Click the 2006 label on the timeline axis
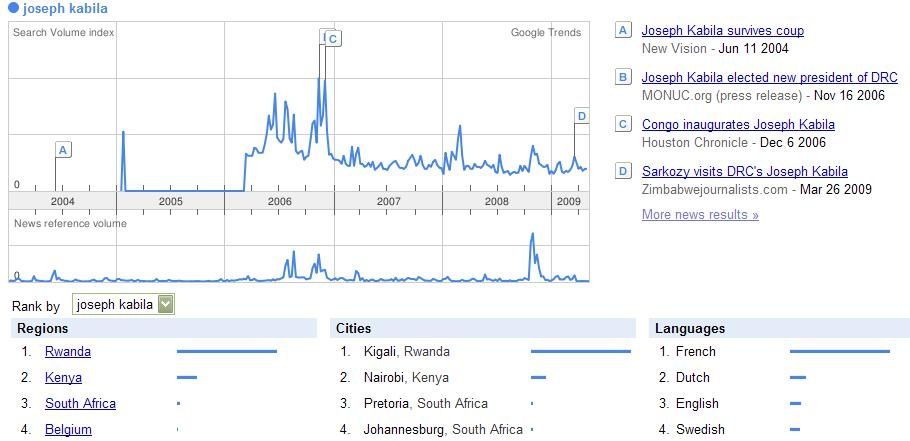910x441 pixels. pyautogui.click(x=279, y=201)
